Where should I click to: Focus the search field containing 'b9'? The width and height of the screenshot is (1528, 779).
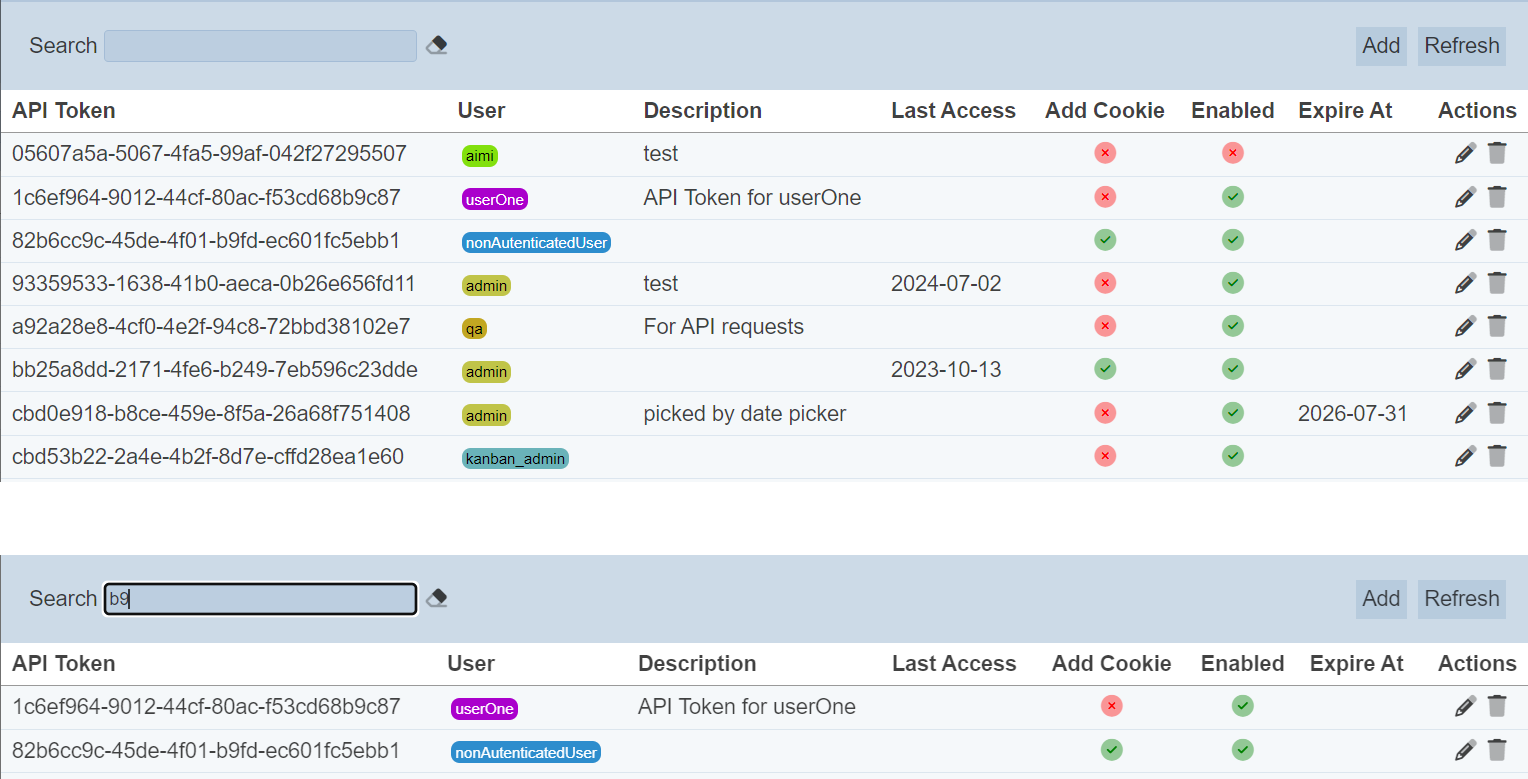[260, 599]
